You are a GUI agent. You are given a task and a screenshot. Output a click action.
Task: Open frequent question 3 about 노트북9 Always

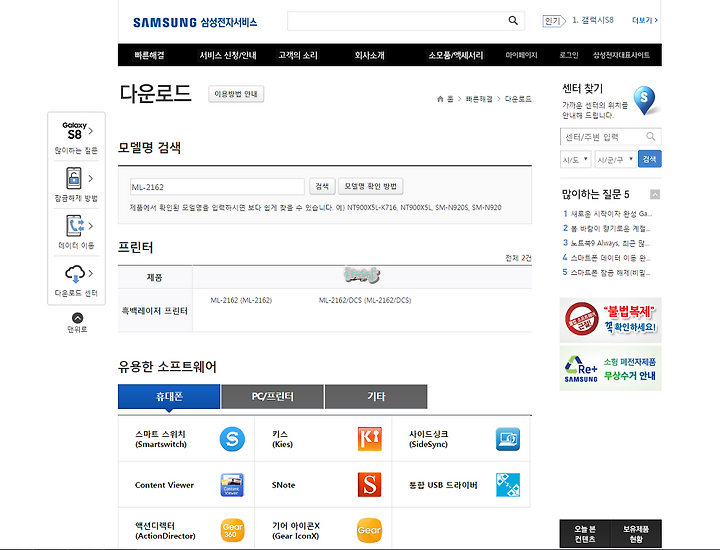608,243
